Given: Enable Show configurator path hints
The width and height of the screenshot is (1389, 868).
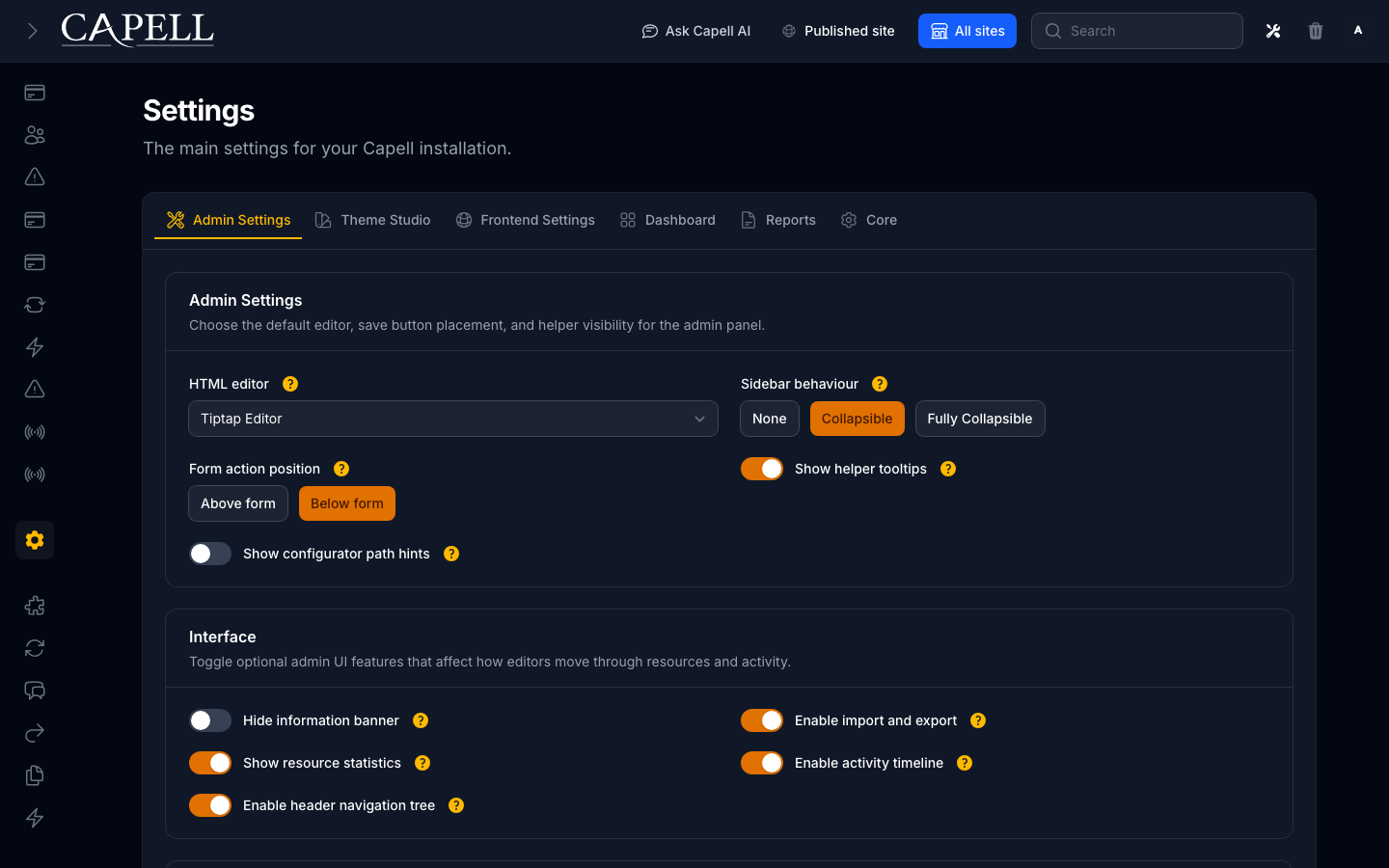Looking at the screenshot, I should 210,554.
